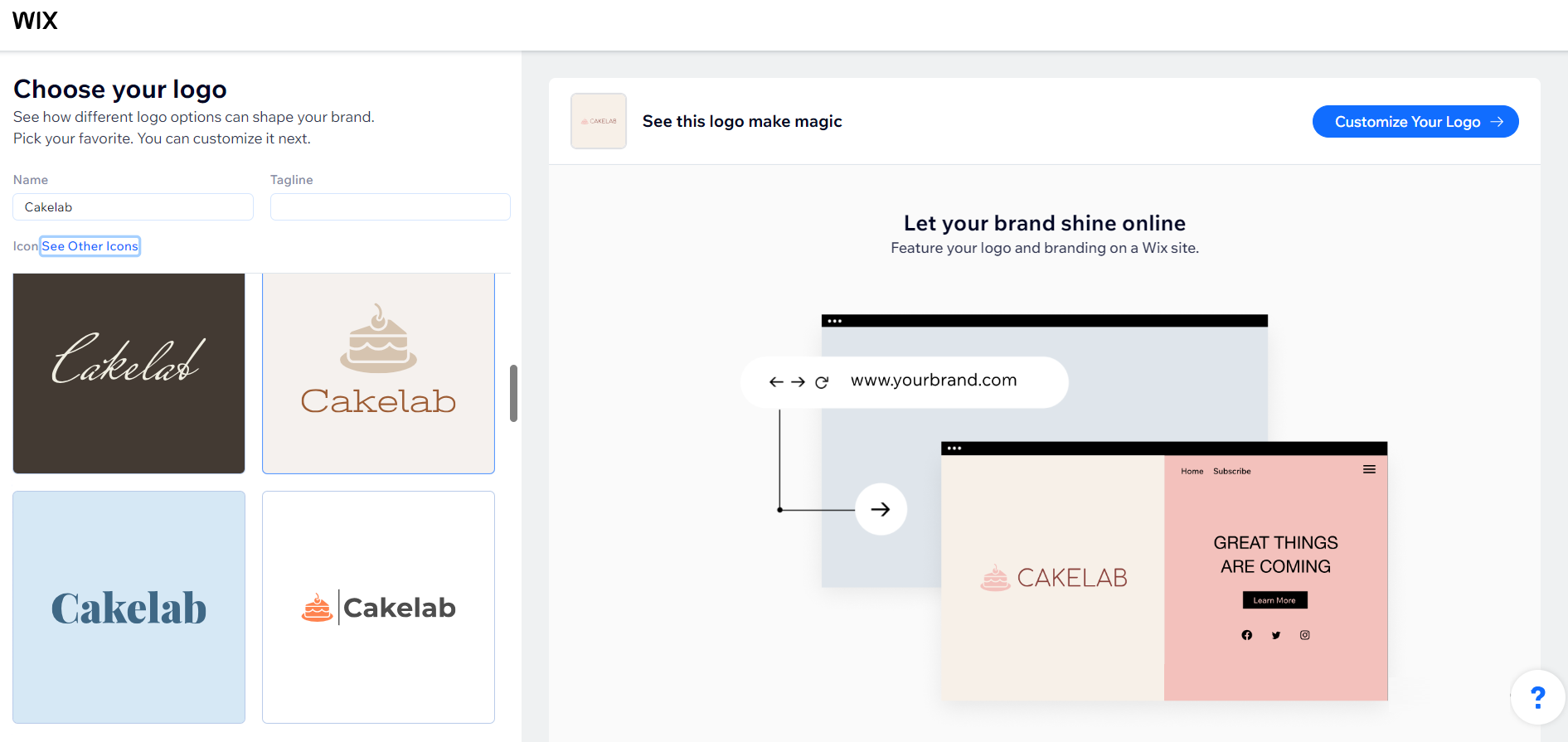Select the light blue serif Cakelab logo
Screen dimensions: 1568x742
129,607
